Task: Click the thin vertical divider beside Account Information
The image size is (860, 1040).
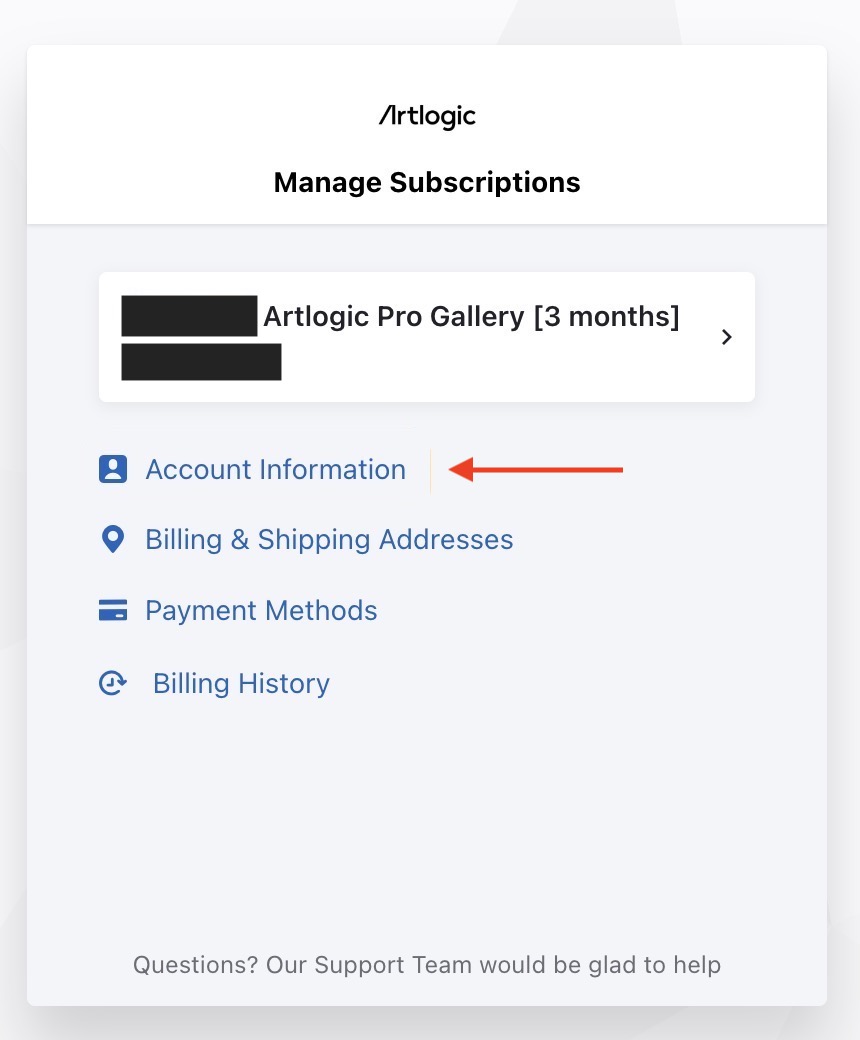Action: pos(430,471)
